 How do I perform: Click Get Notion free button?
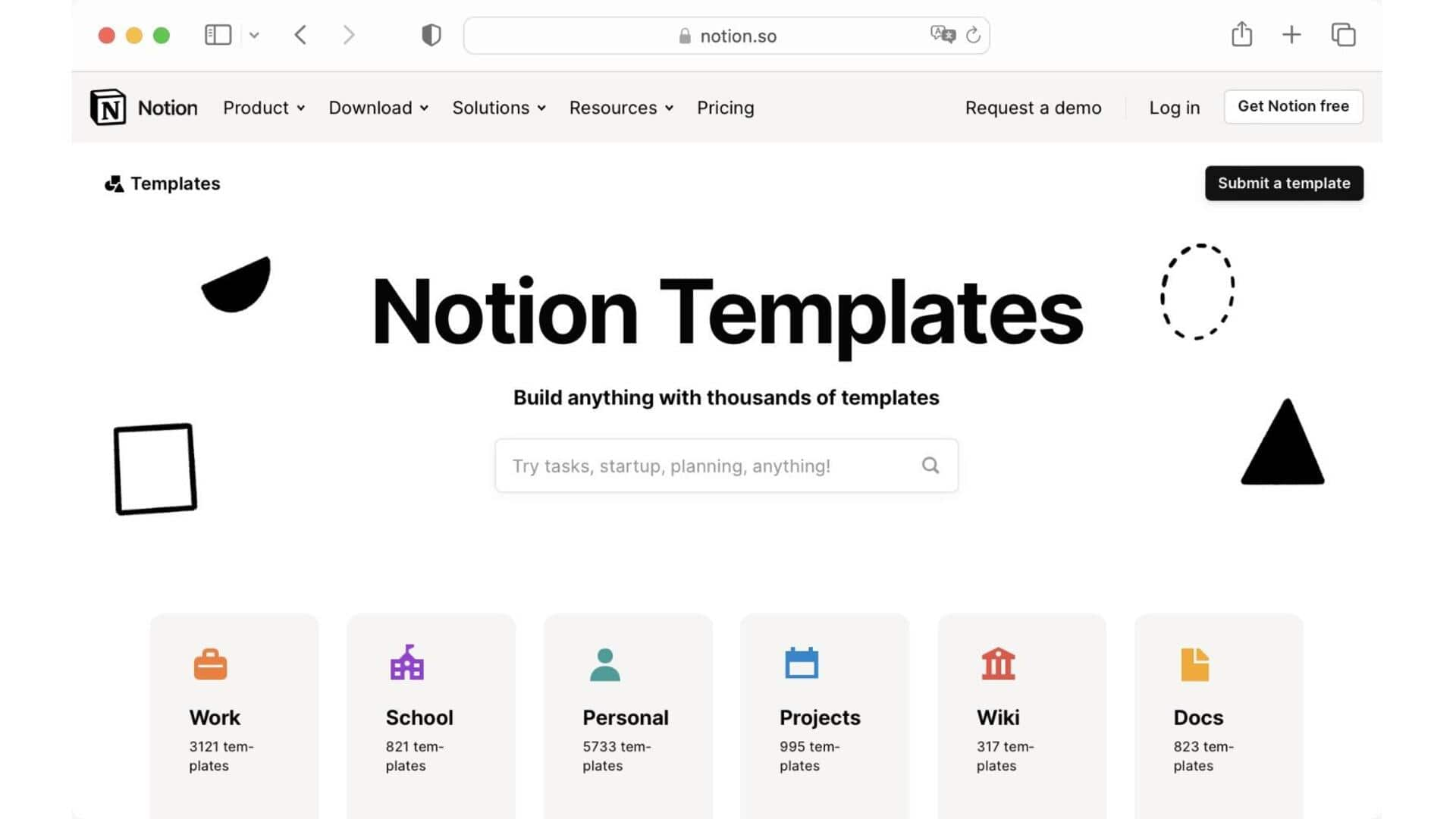pos(1293,106)
